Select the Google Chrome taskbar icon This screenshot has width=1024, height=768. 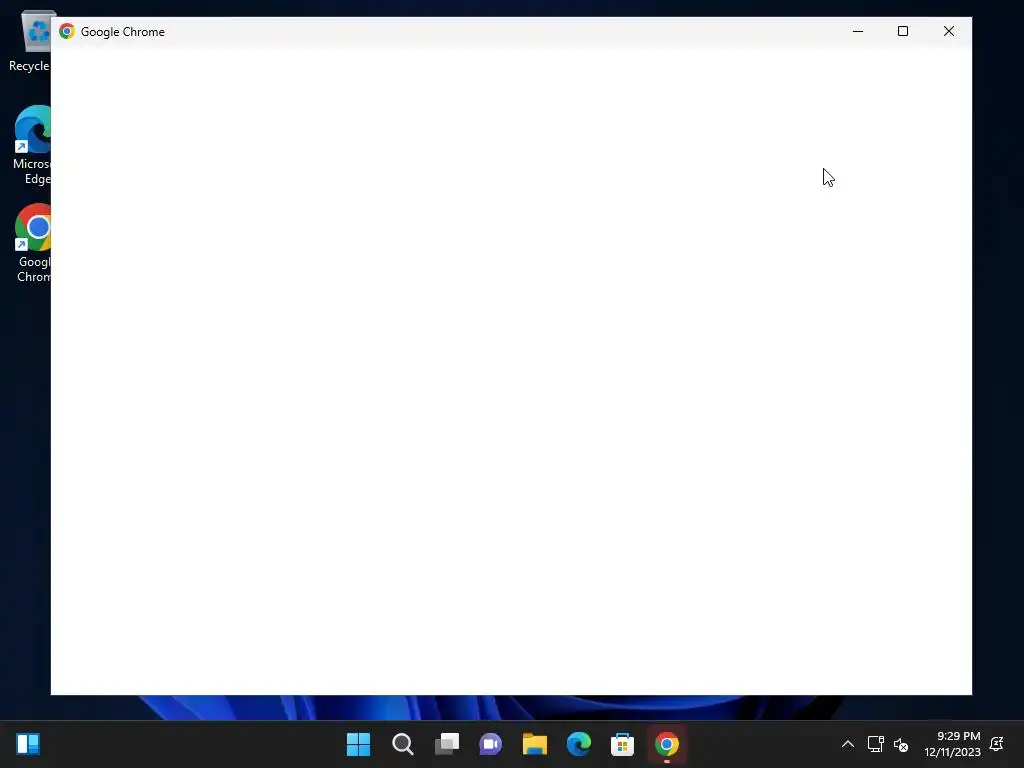point(667,744)
